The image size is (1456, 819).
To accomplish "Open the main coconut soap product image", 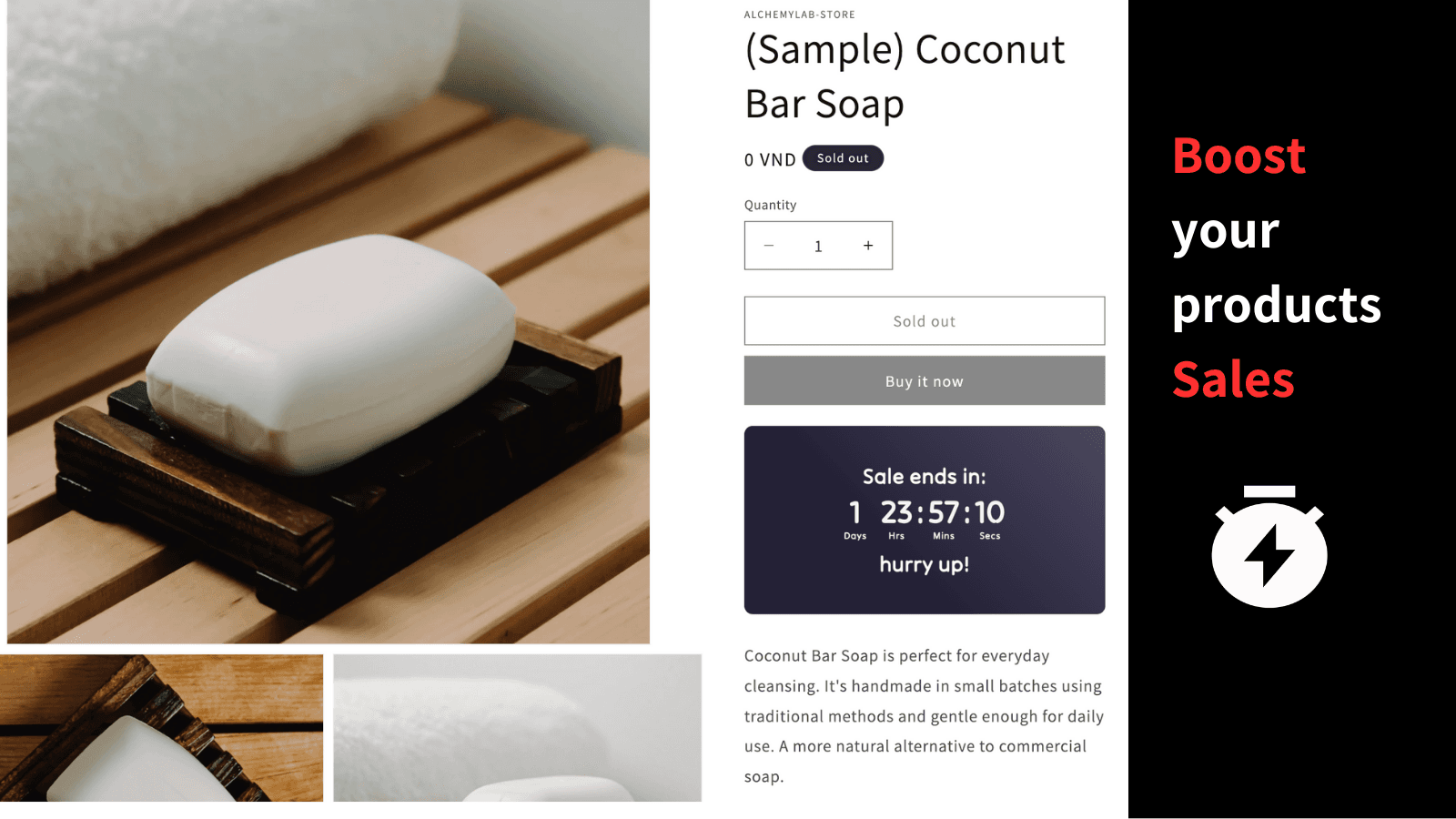I will point(329,321).
